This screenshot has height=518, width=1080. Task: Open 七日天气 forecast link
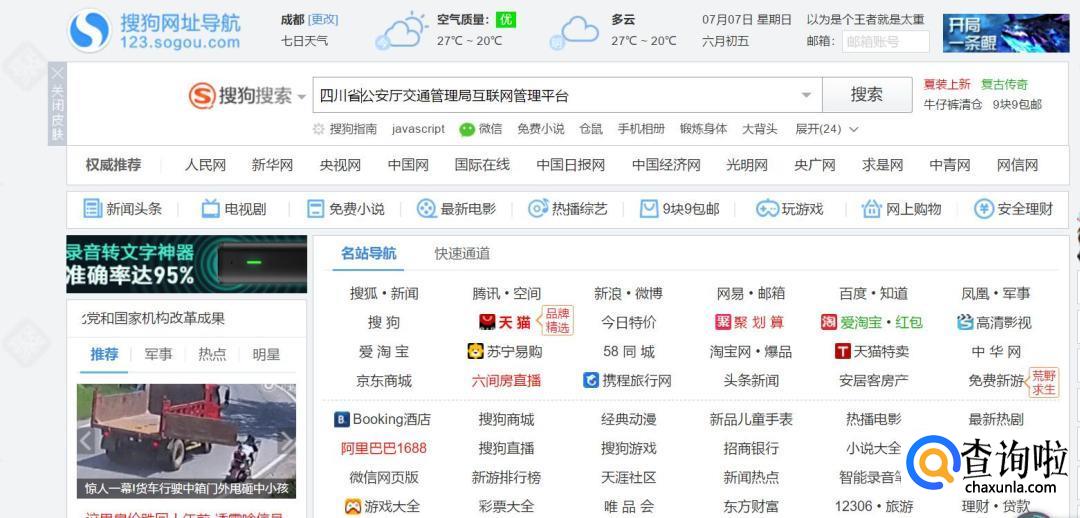click(x=304, y=41)
